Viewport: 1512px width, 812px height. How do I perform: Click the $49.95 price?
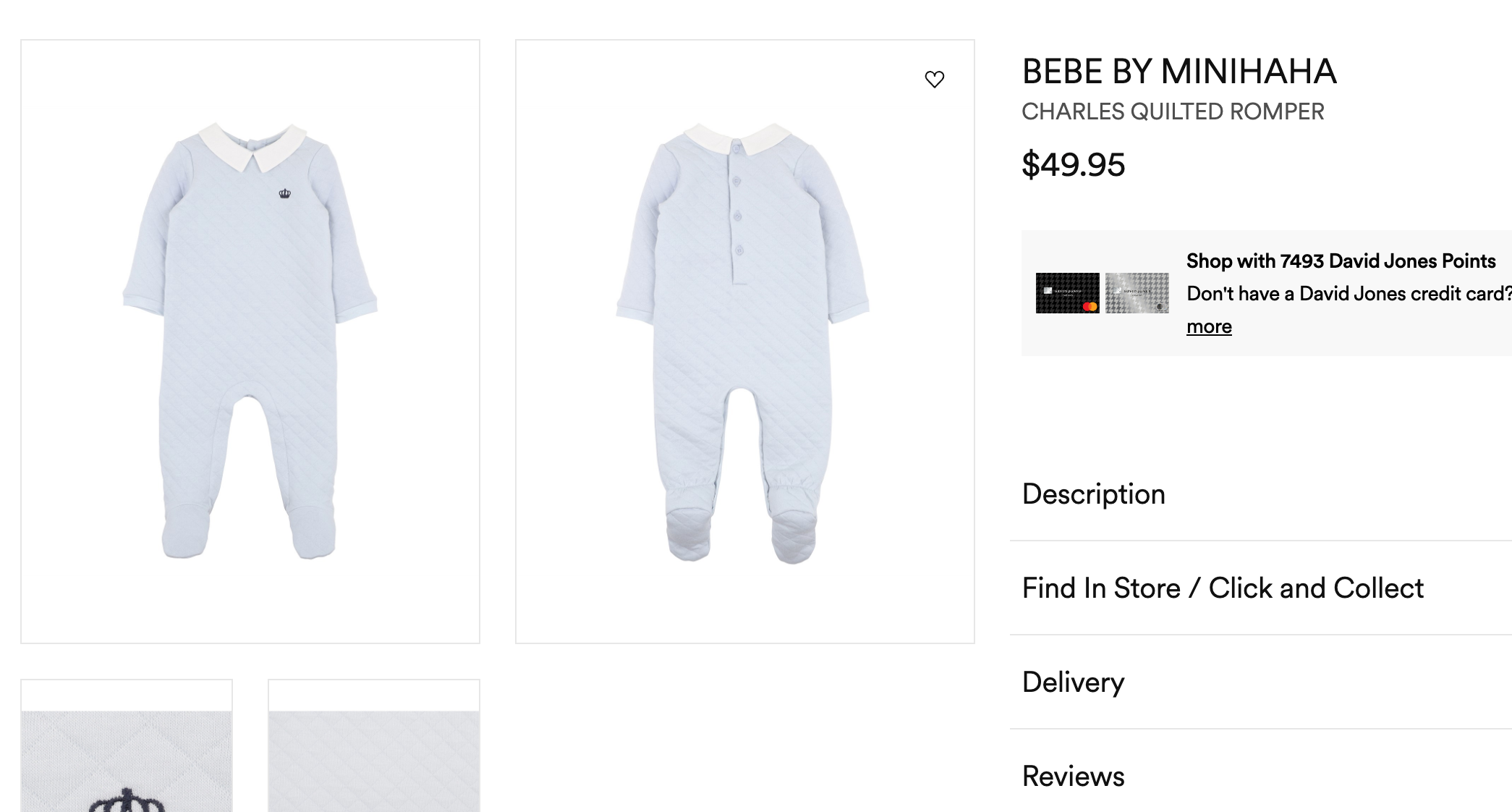point(1073,165)
